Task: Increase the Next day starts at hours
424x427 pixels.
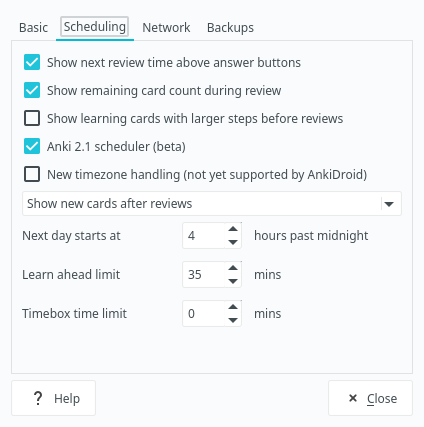Action: 233,229
